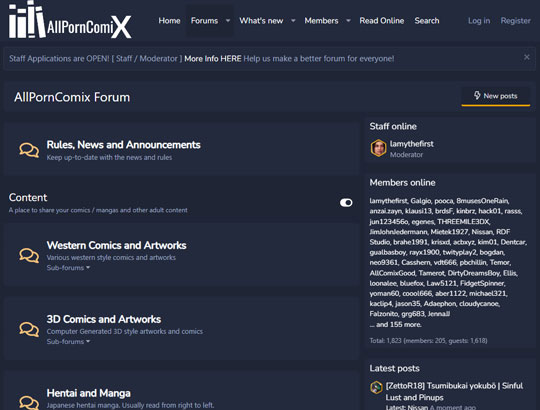Click the Register link
This screenshot has width=540, height=410.
(516, 21)
